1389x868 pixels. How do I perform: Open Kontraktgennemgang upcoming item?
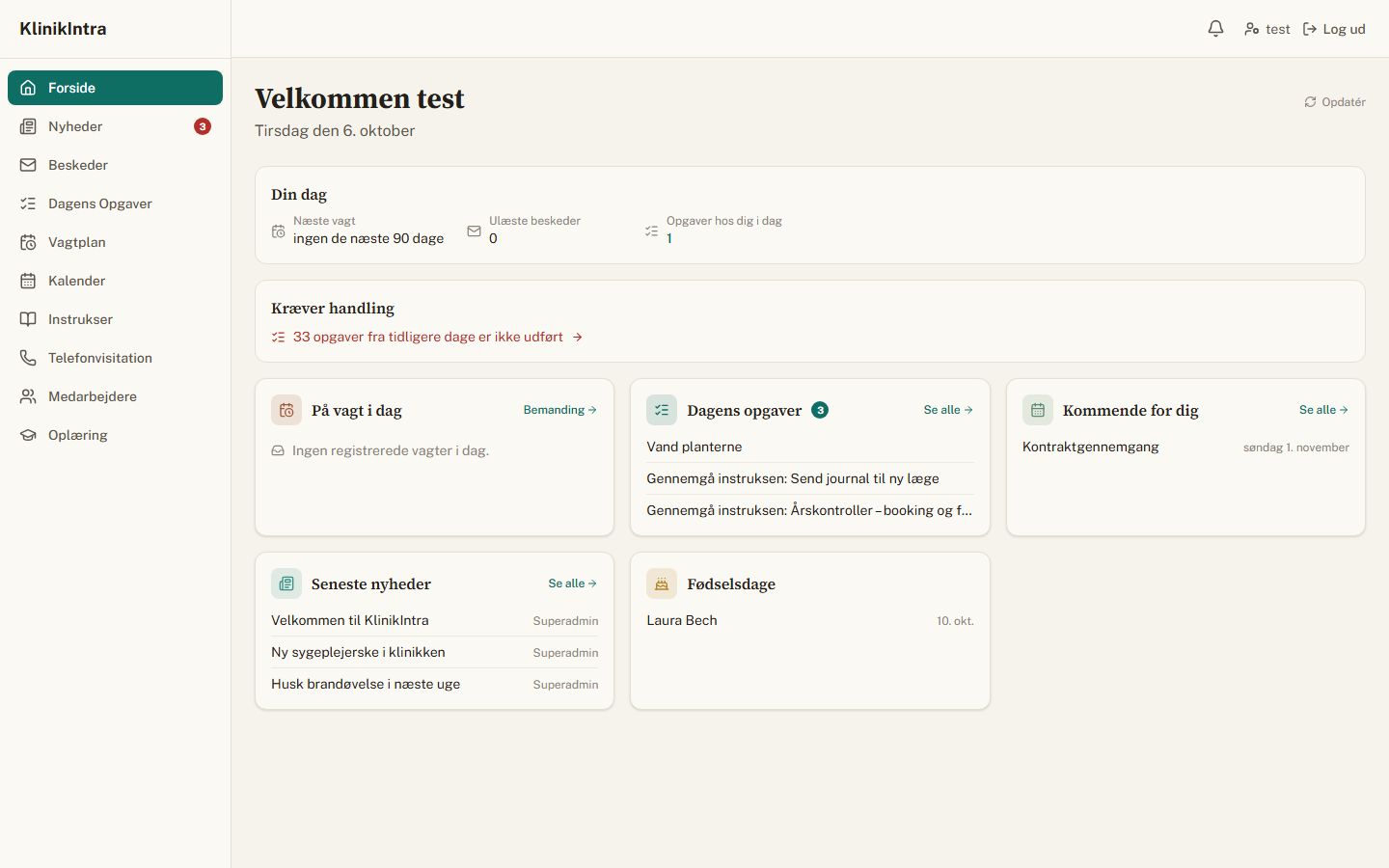point(1185,447)
